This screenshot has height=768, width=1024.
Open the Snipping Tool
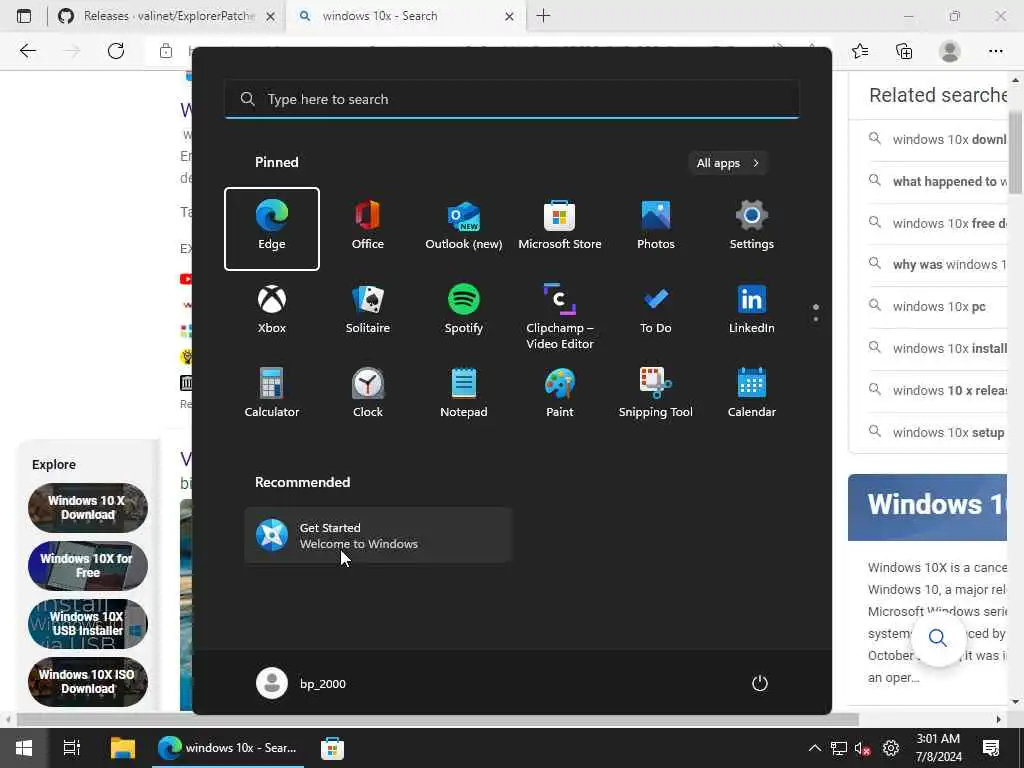coord(656,394)
